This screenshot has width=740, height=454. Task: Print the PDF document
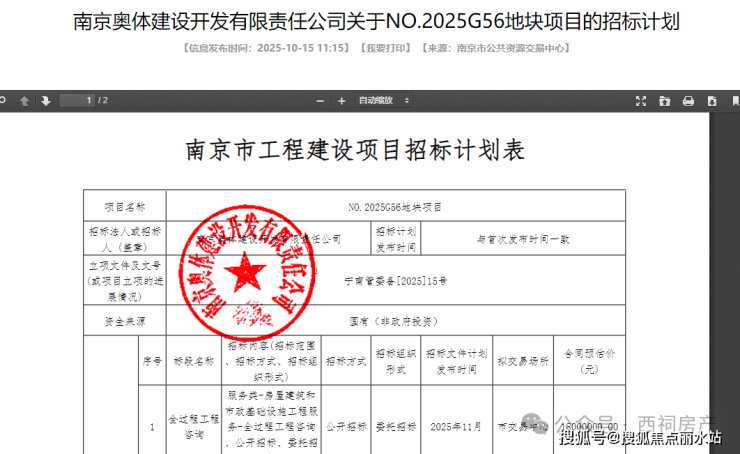click(x=689, y=100)
